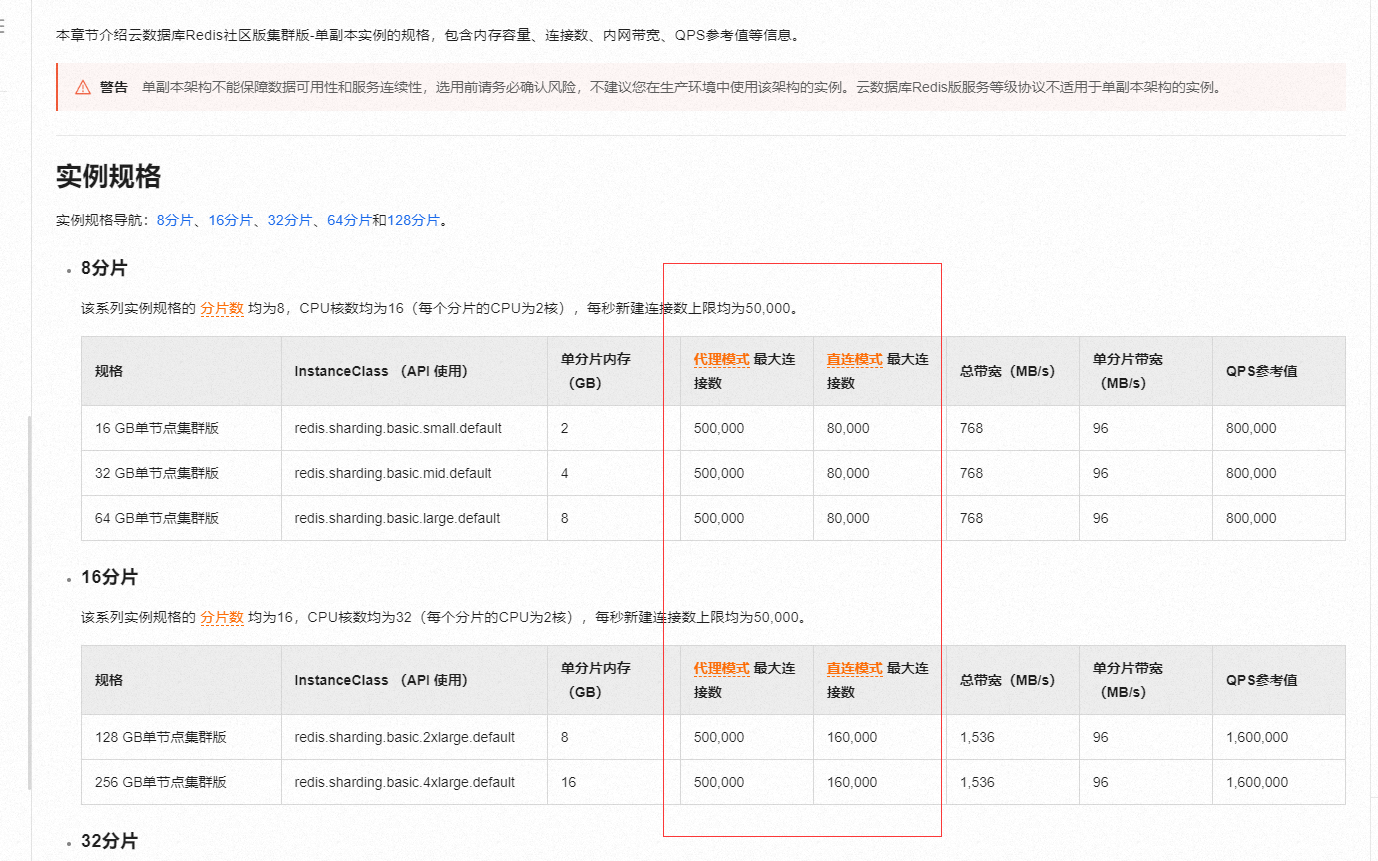
Task: Click memory value 16 in the 256 GB row
Action: [x=569, y=782]
